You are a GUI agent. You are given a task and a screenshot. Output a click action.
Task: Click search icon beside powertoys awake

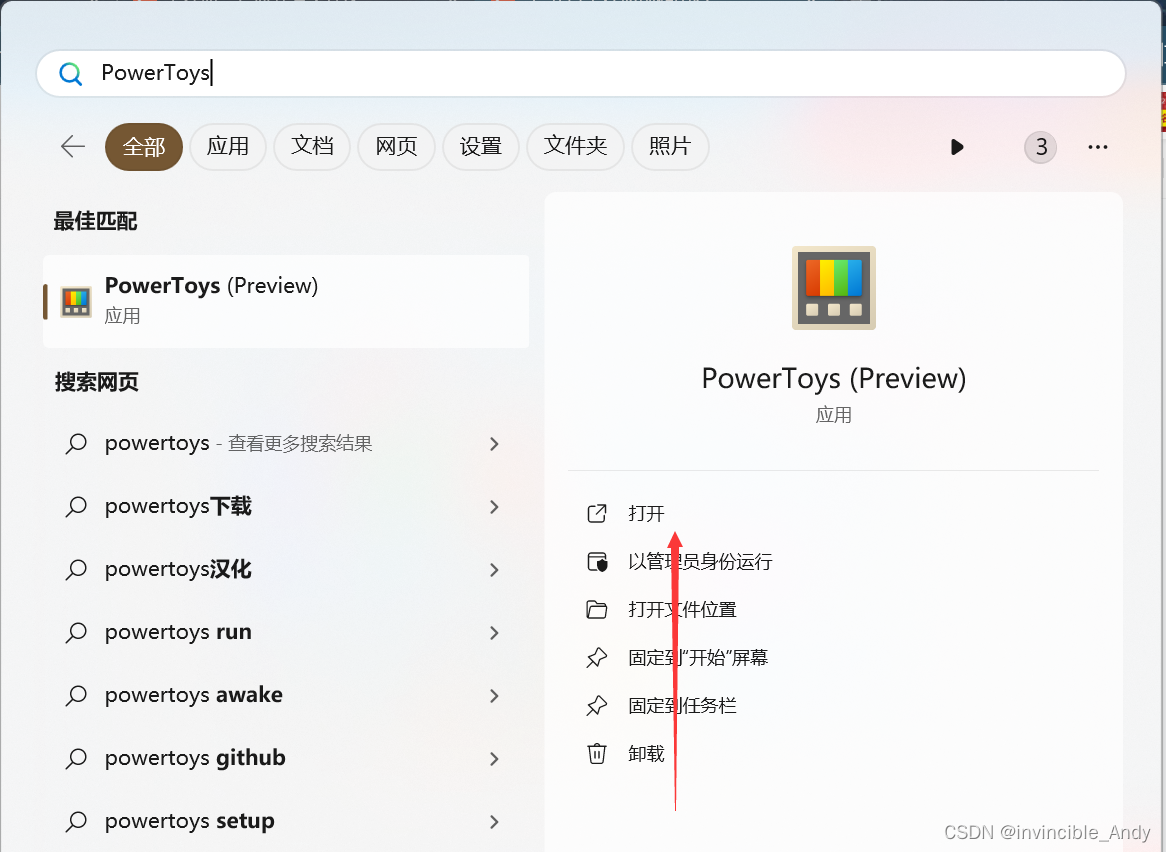pos(76,696)
